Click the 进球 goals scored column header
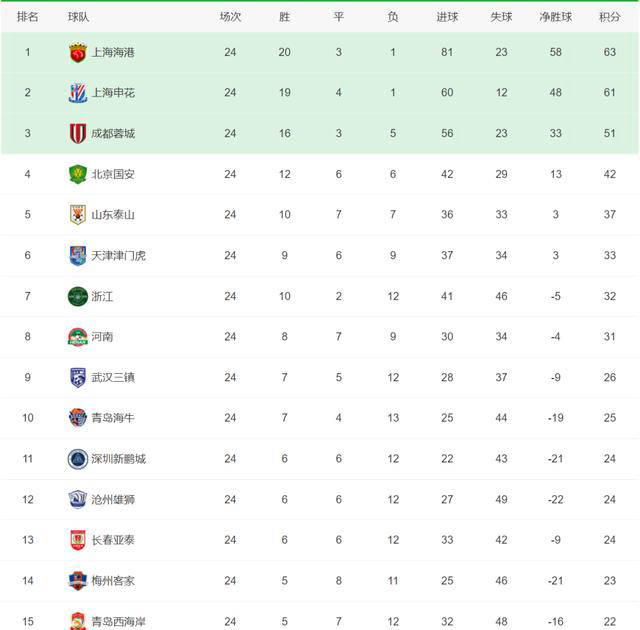Viewport: 640px width, 630px height. pyautogui.click(x=447, y=17)
